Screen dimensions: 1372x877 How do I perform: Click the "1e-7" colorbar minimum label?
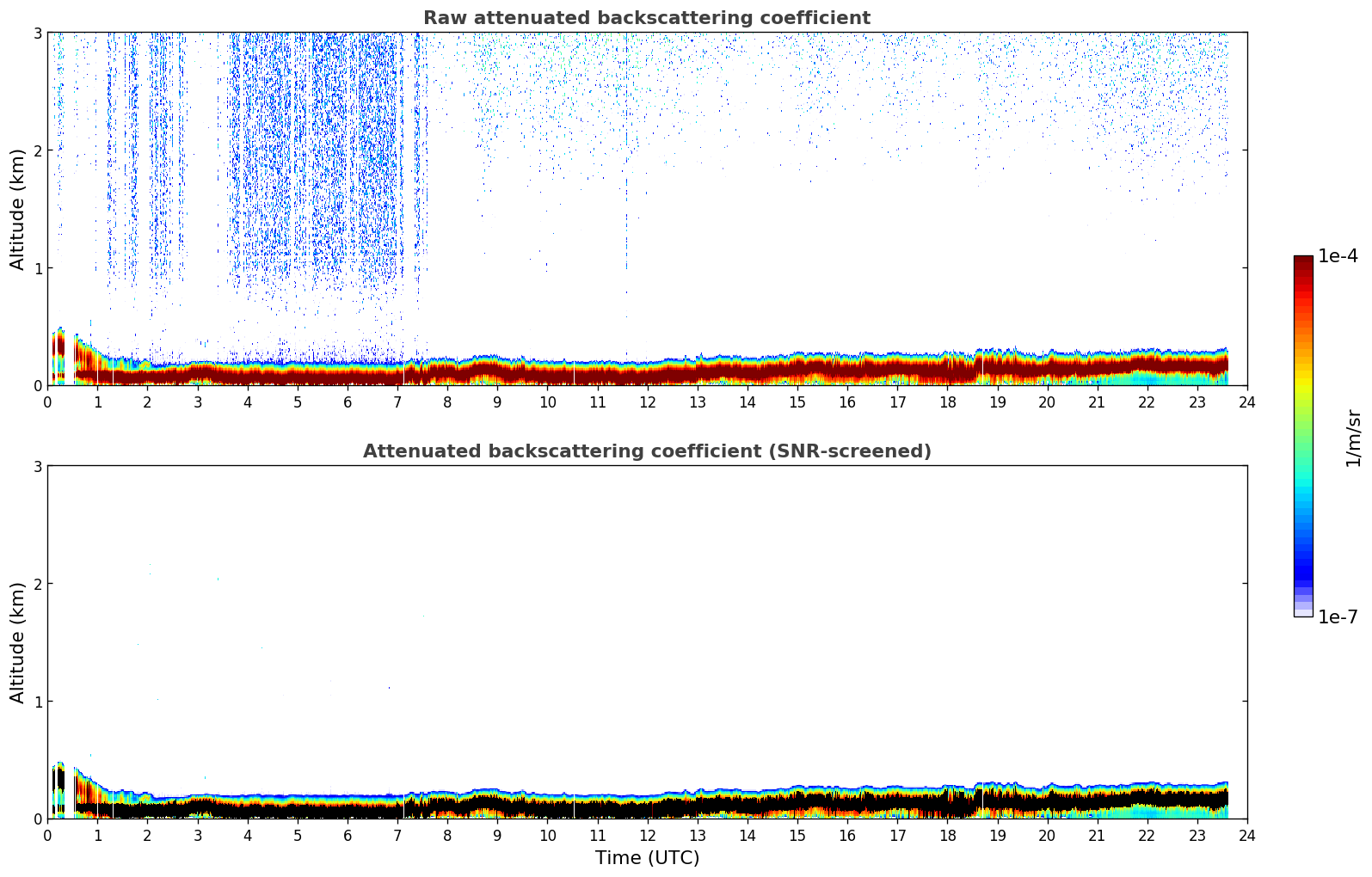click(x=1338, y=616)
